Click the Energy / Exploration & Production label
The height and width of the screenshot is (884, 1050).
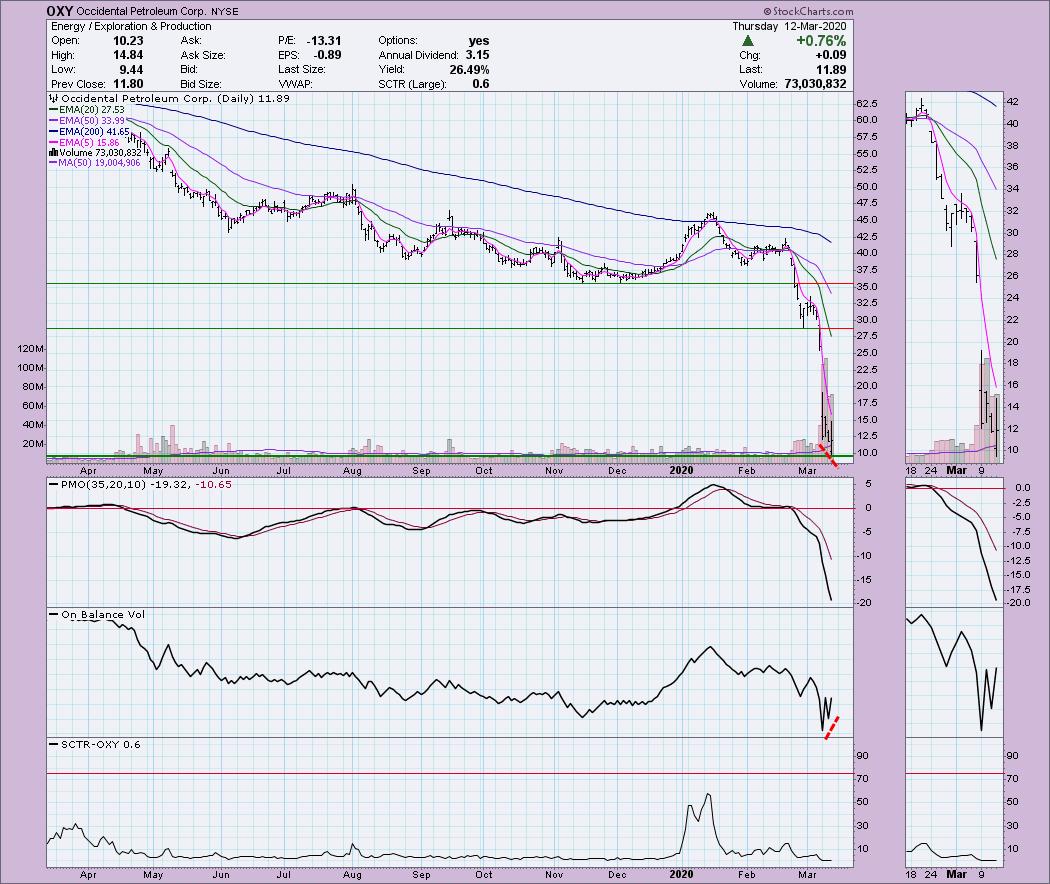pos(131,26)
